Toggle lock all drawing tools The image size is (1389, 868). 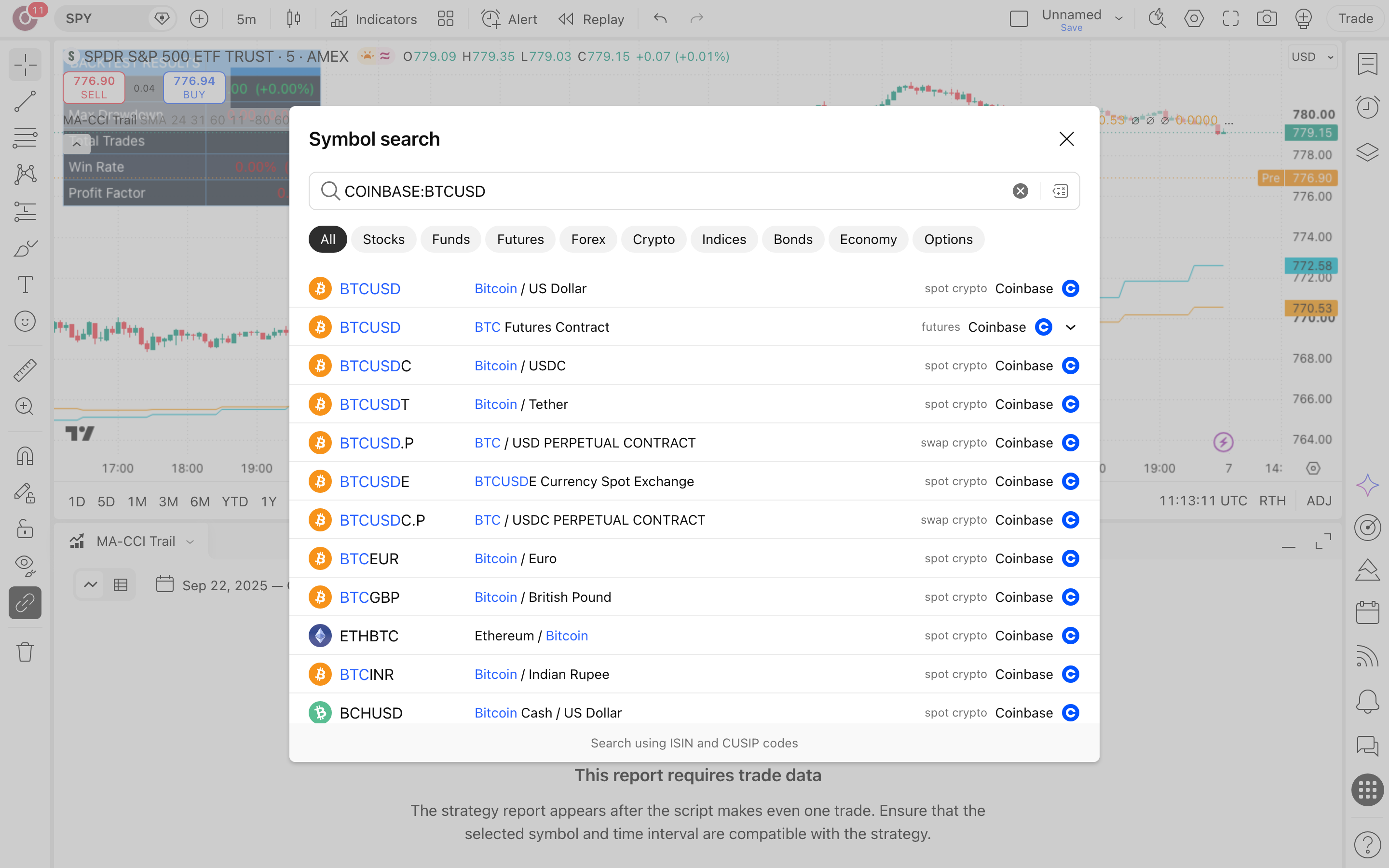25,529
